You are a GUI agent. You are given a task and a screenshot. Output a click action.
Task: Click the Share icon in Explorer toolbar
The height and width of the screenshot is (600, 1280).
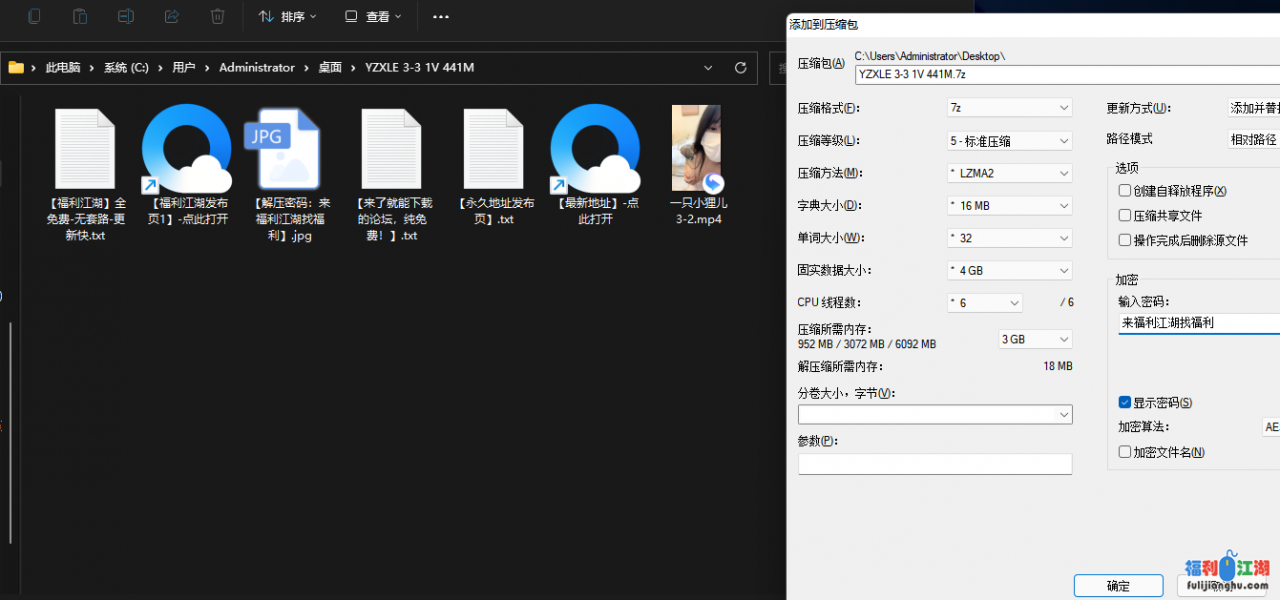point(172,16)
